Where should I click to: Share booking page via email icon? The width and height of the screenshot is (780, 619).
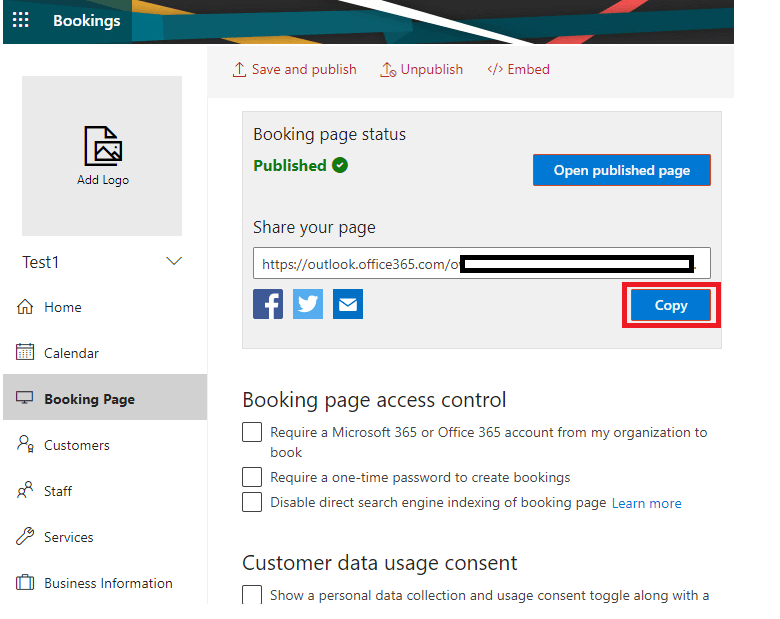348,304
